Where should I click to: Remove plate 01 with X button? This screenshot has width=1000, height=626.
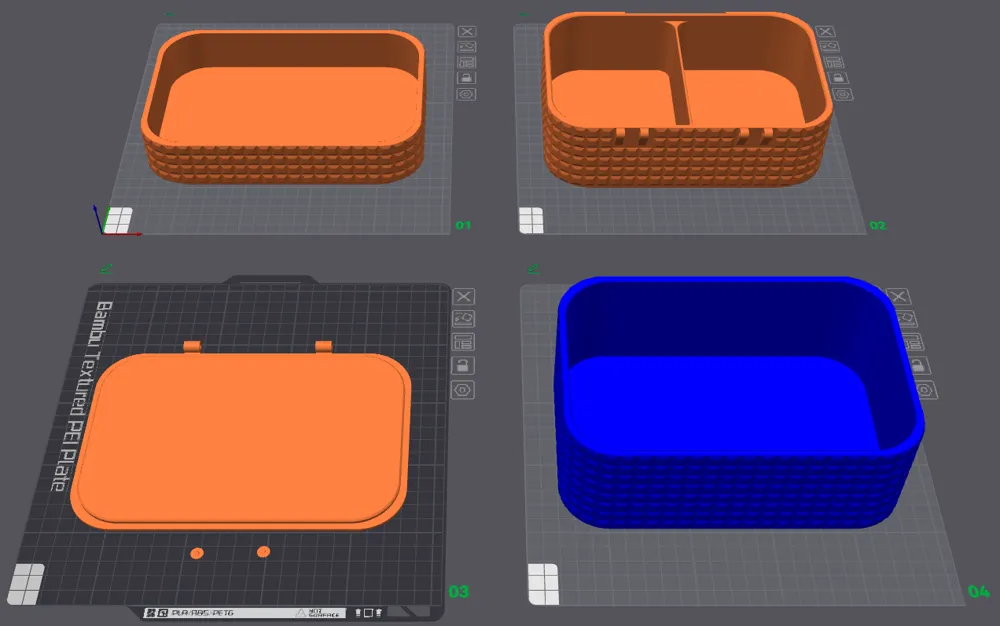pyautogui.click(x=467, y=31)
